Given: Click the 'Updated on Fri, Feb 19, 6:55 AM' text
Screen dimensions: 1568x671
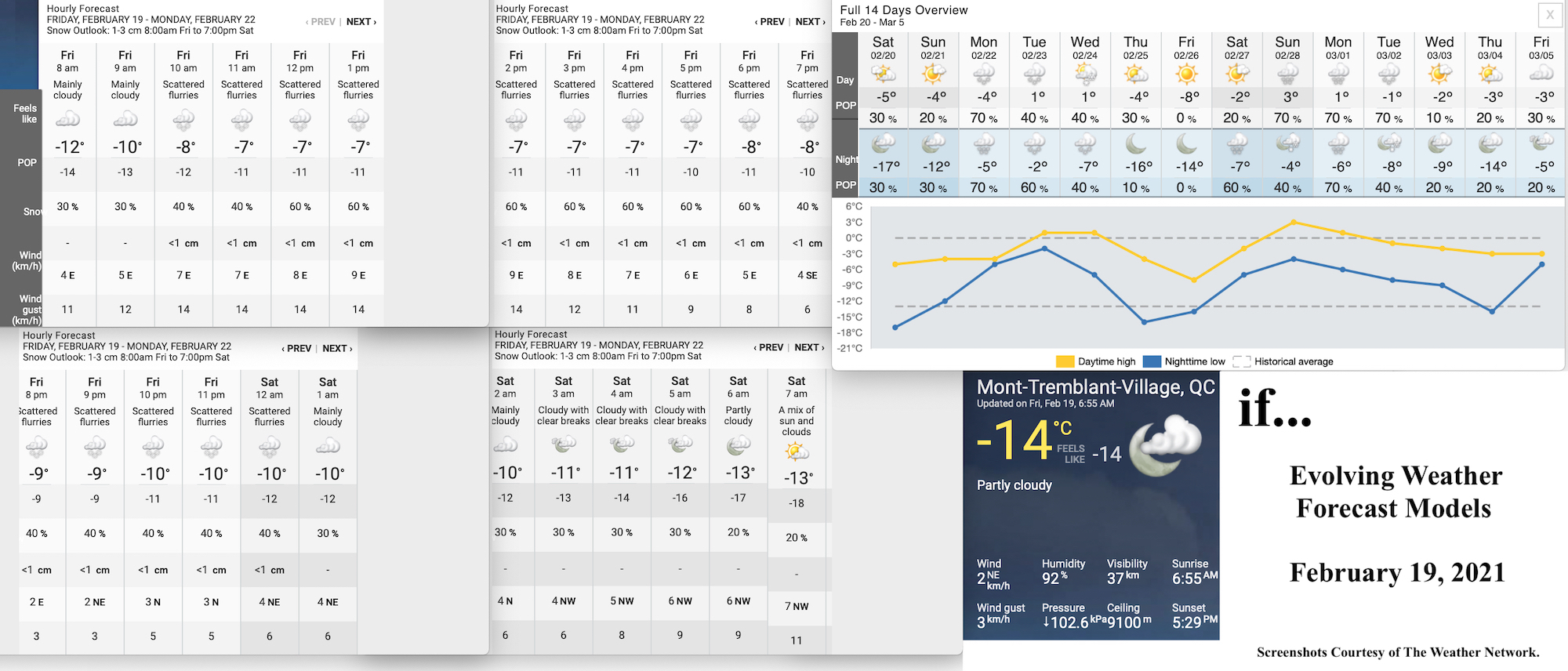Looking at the screenshot, I should [x=1045, y=404].
